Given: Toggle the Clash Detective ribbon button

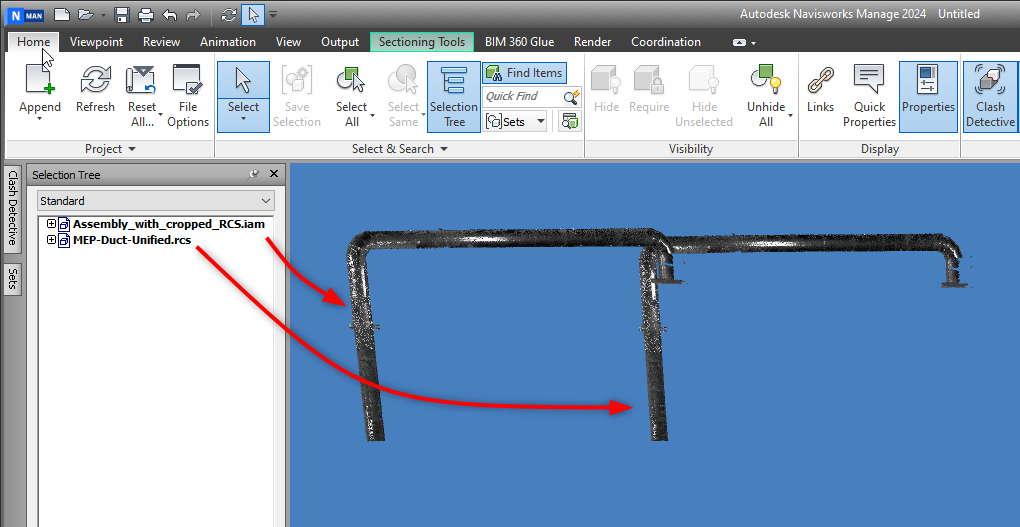Looking at the screenshot, I should (990, 96).
